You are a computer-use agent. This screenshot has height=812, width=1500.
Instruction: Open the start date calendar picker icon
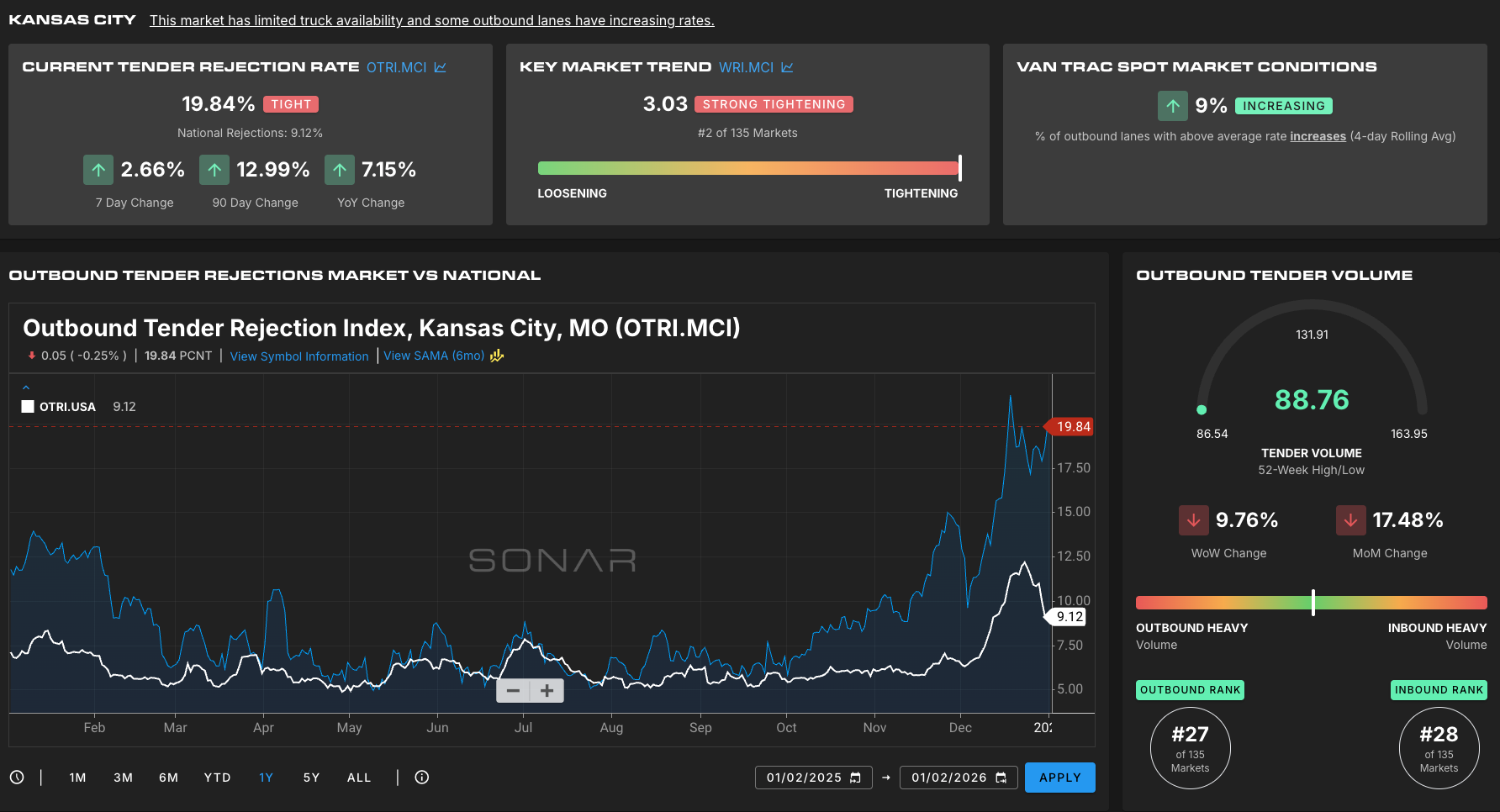pyautogui.click(x=856, y=778)
